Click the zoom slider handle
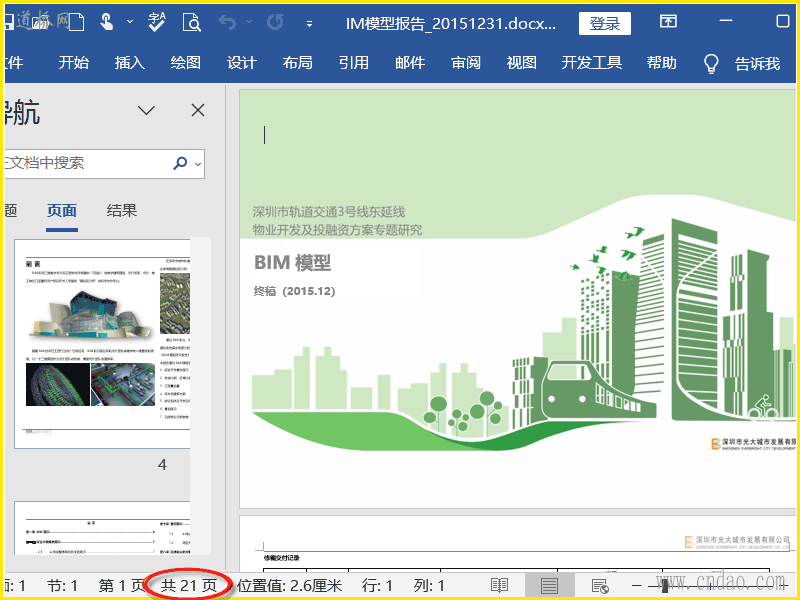Viewport: 800px width, 600px height. click(x=664, y=585)
